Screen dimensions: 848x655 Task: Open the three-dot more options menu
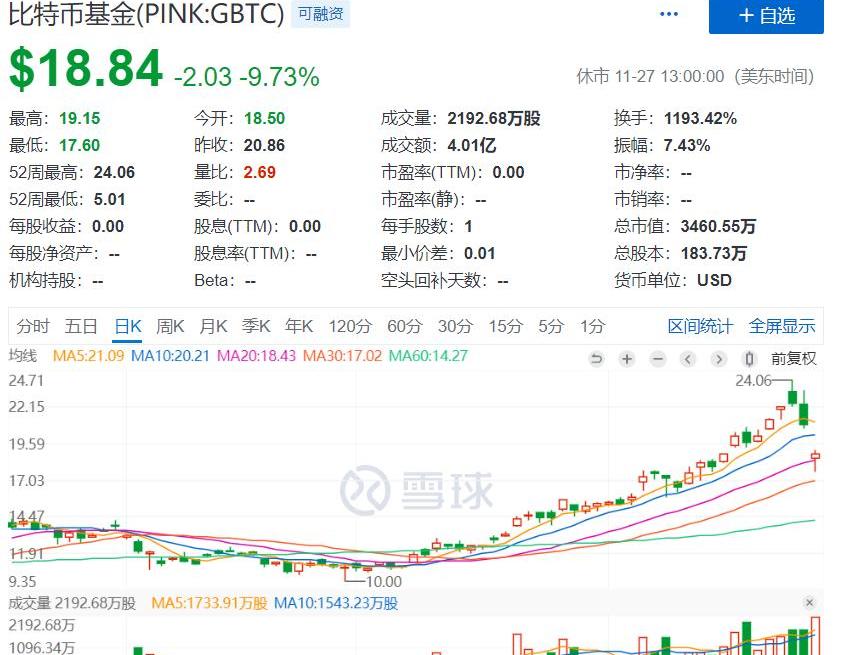click(x=669, y=15)
